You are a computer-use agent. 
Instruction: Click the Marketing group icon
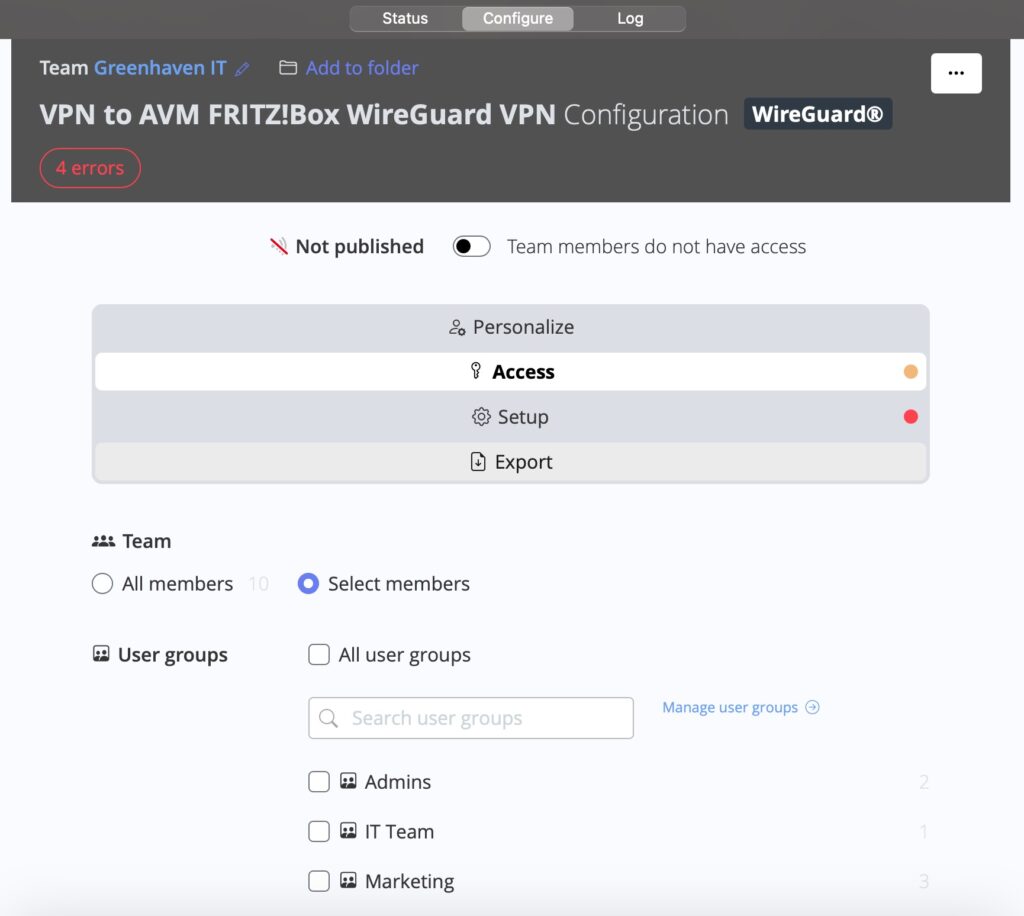pyautogui.click(x=348, y=880)
